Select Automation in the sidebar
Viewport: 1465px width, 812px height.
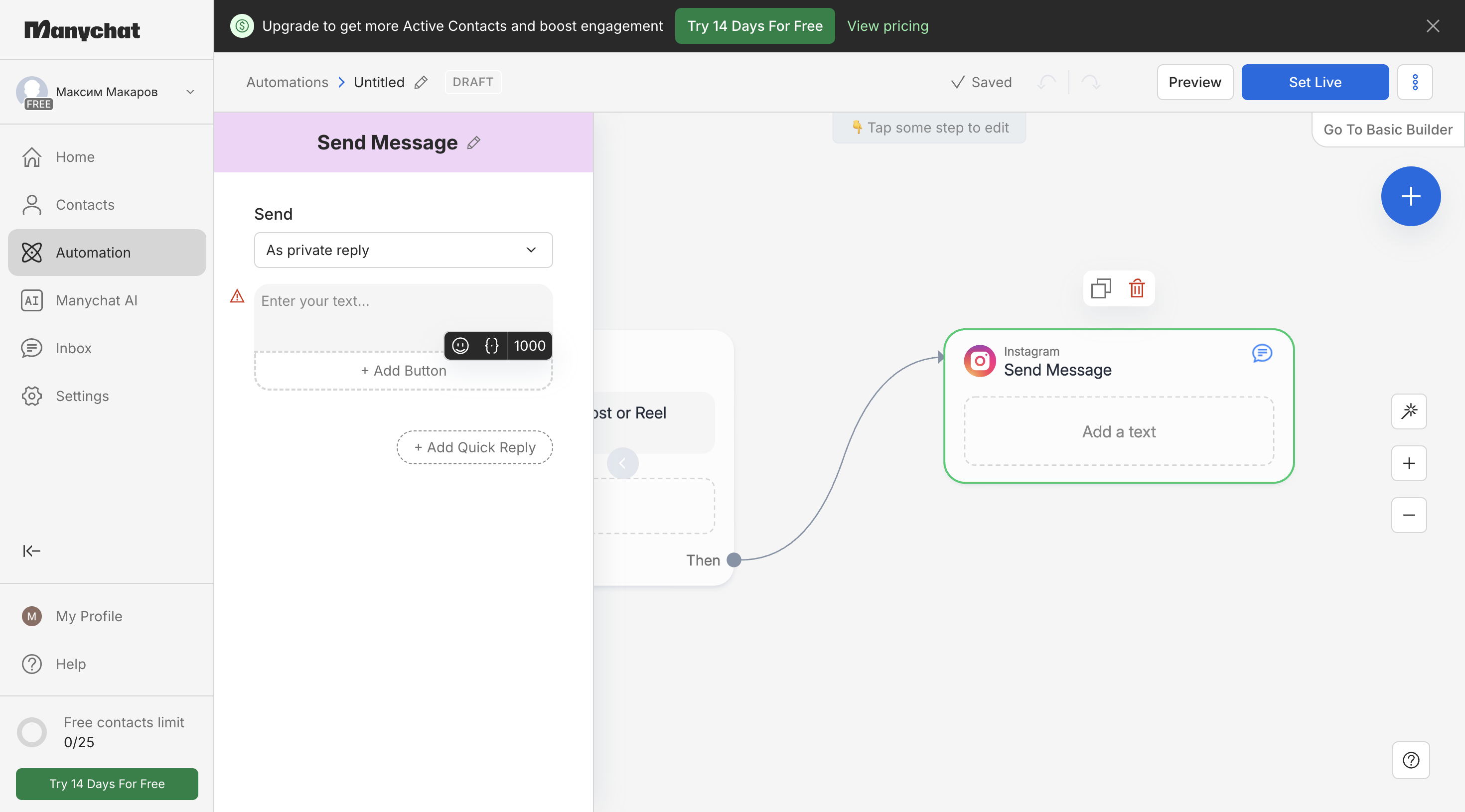(107, 253)
